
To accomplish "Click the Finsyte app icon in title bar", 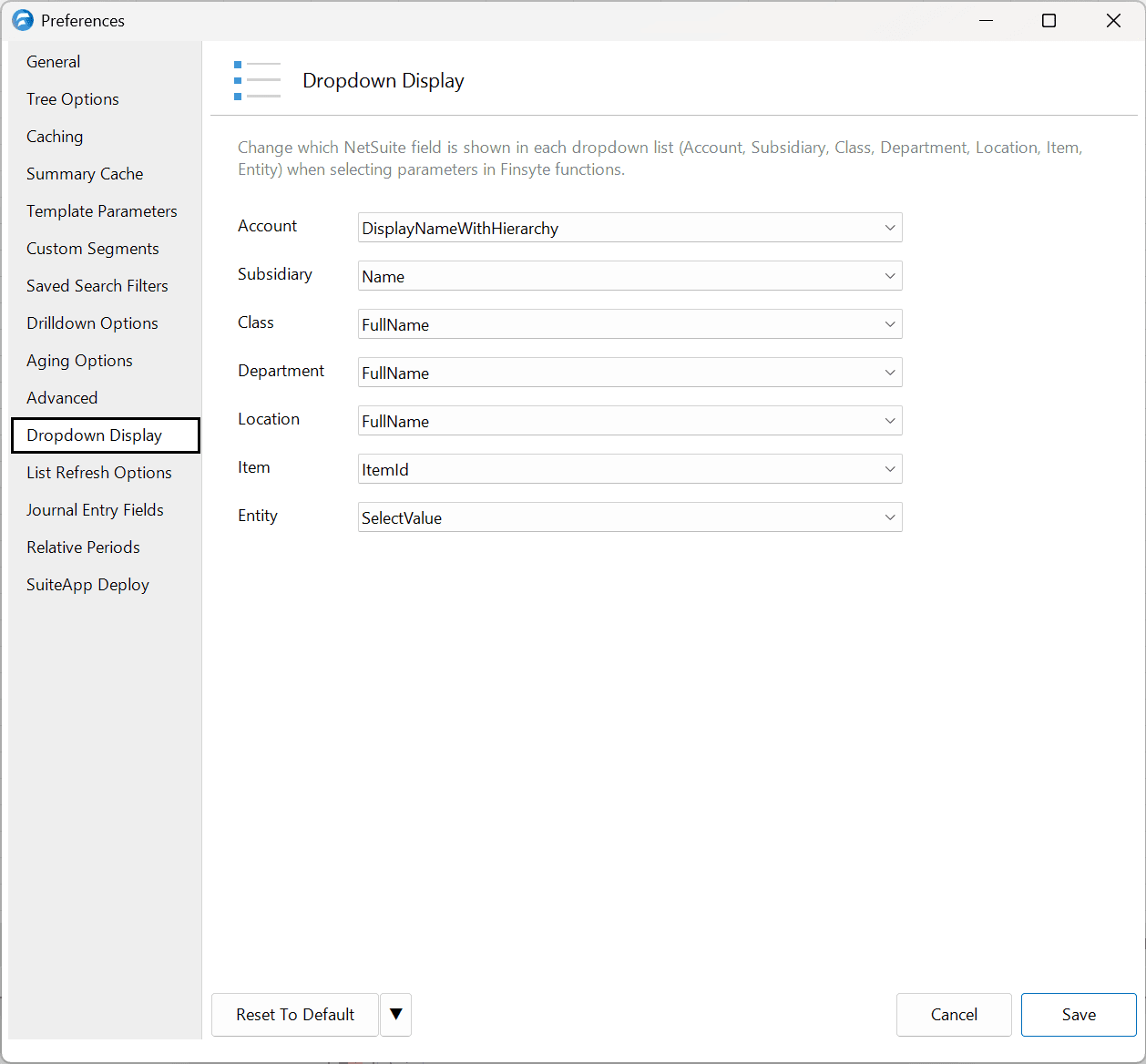I will [x=23, y=20].
